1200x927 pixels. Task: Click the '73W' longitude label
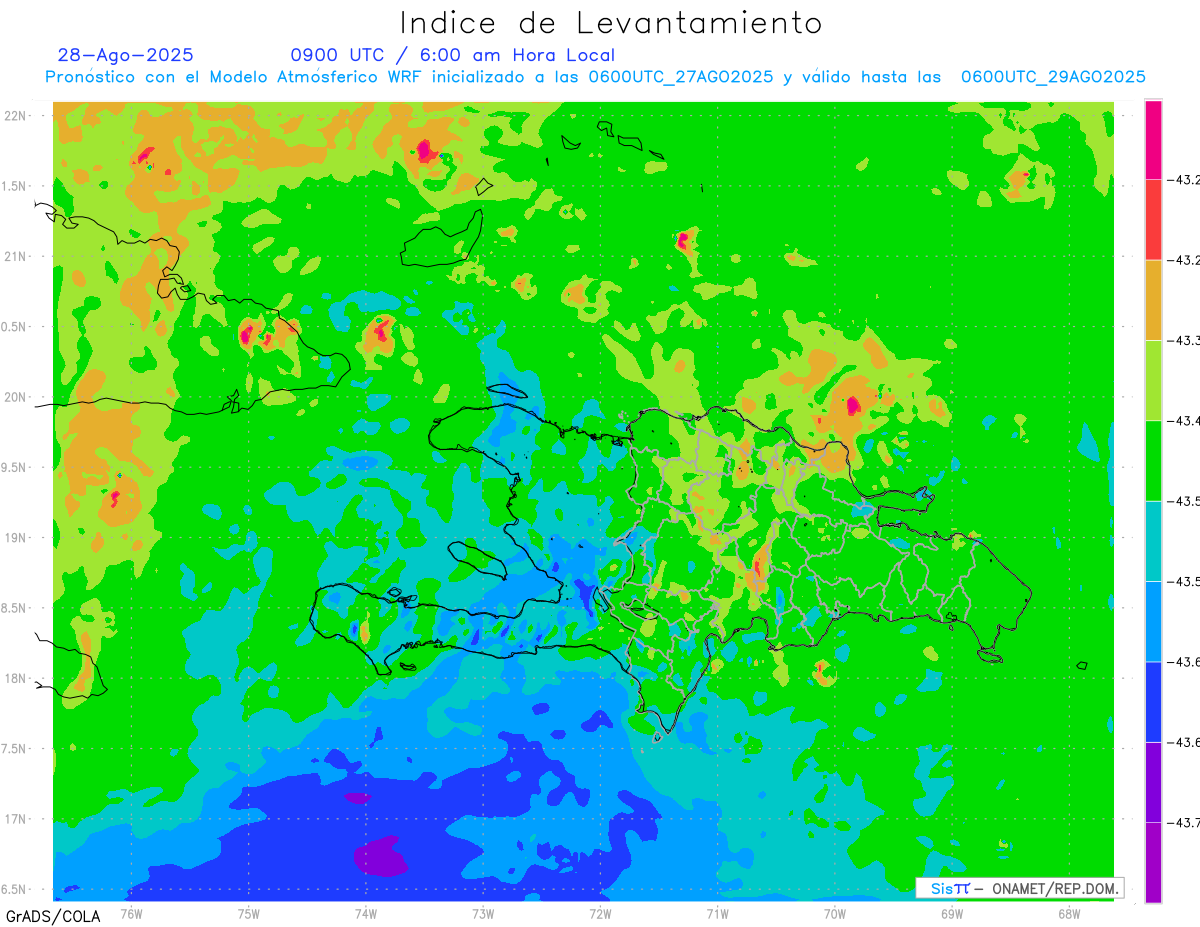tap(483, 913)
